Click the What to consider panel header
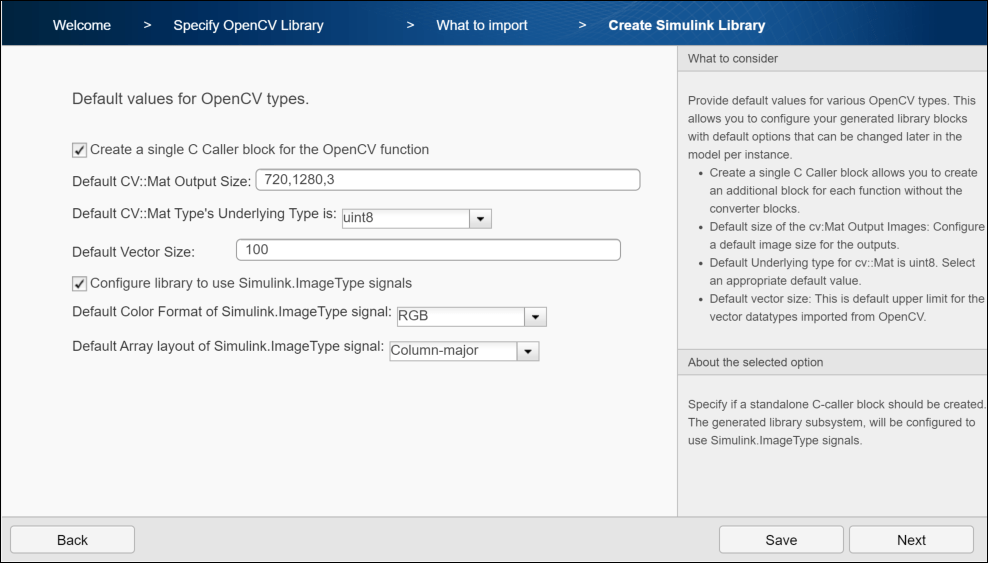Image resolution: width=988 pixels, height=563 pixels. pos(733,59)
